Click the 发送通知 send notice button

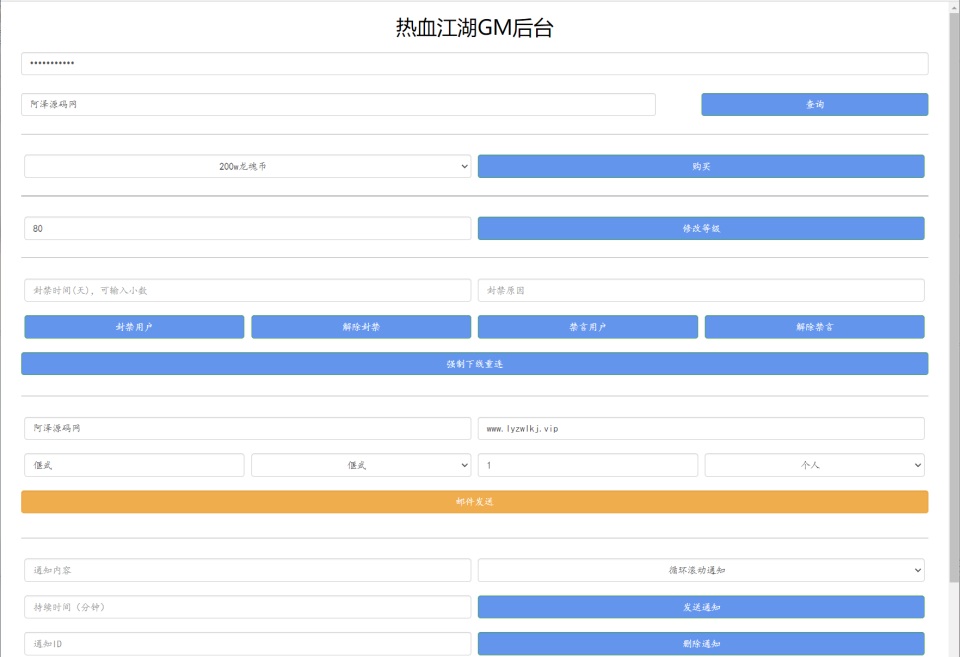[700, 607]
